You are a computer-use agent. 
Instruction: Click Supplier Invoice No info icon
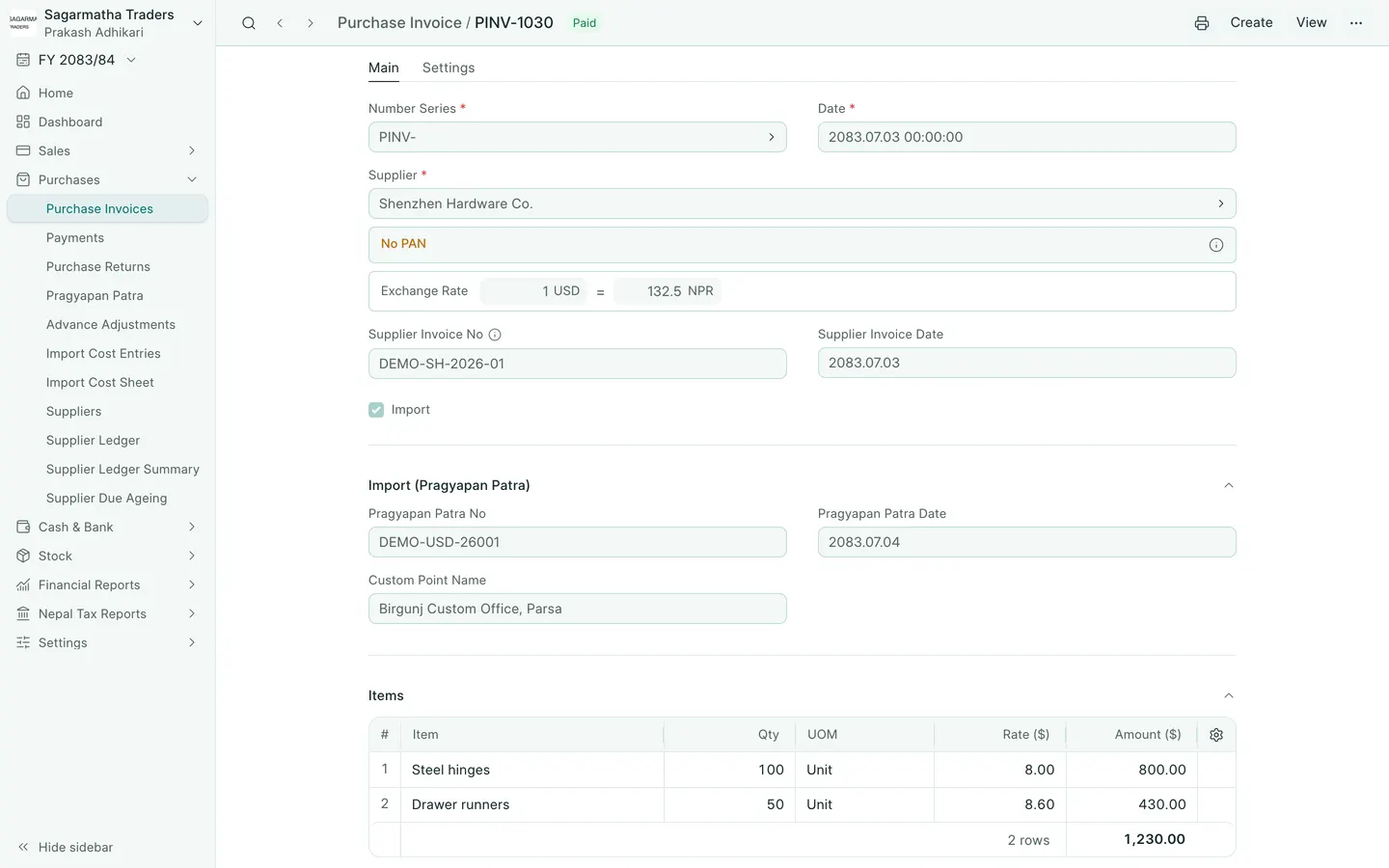(495, 335)
